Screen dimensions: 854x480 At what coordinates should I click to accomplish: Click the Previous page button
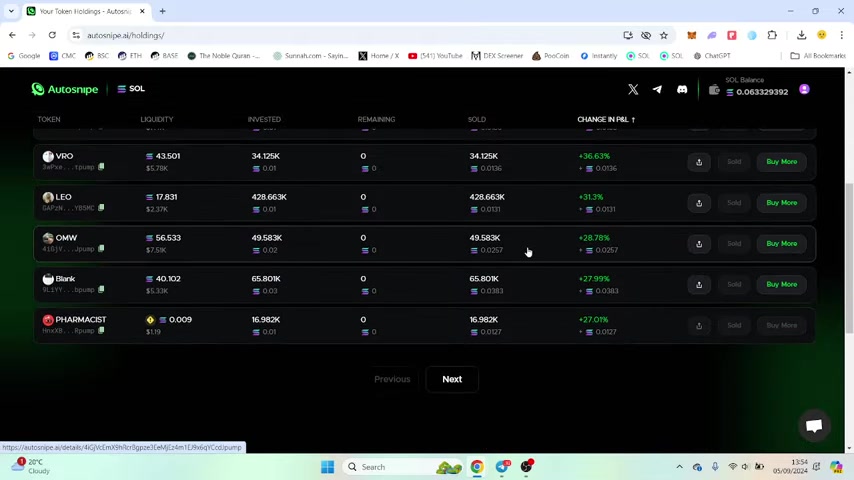(x=392, y=379)
